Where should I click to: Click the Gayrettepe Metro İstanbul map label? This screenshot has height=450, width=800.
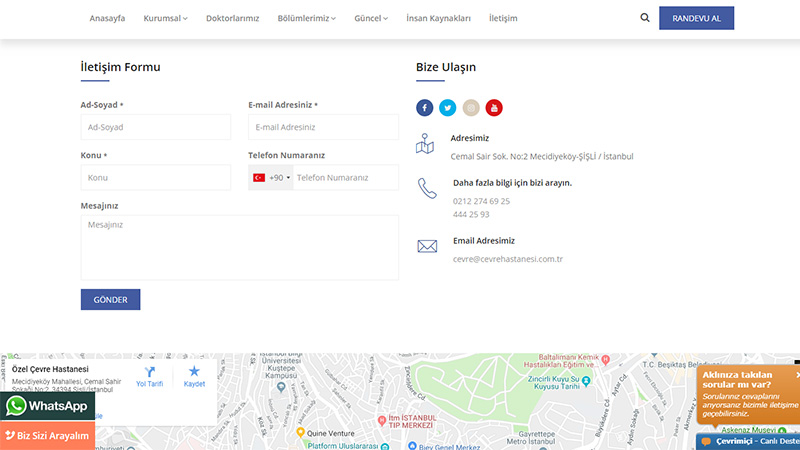530,437
